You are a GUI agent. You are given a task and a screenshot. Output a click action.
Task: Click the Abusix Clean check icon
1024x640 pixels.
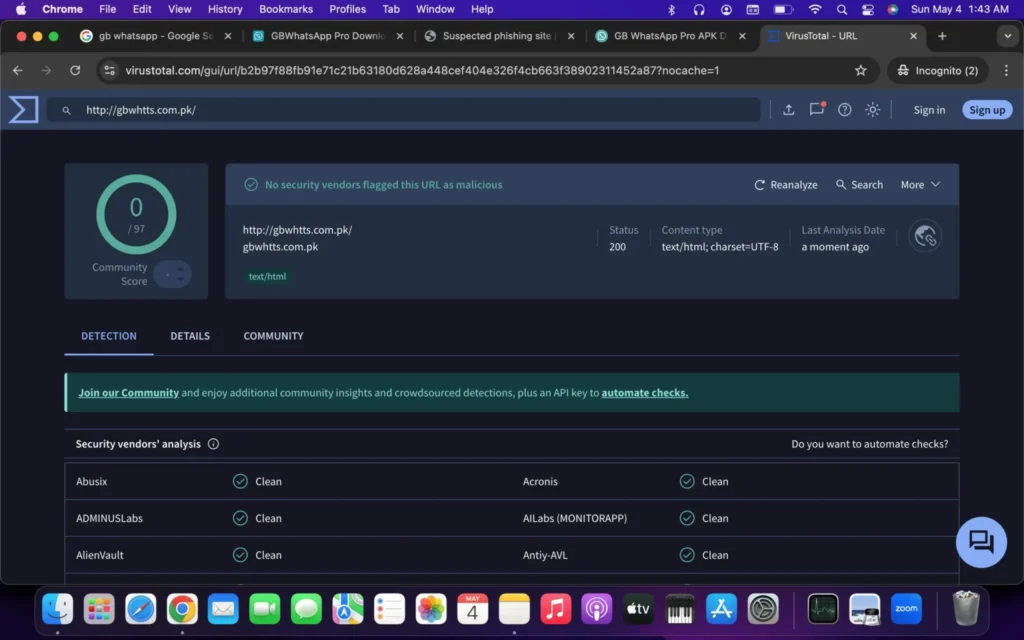coord(240,481)
